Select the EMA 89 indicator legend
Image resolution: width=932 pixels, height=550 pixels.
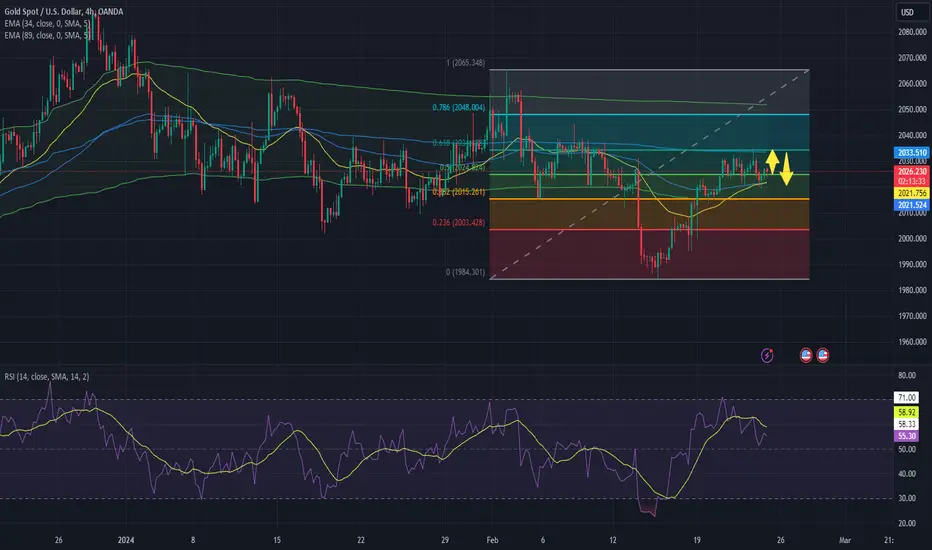tap(47, 35)
